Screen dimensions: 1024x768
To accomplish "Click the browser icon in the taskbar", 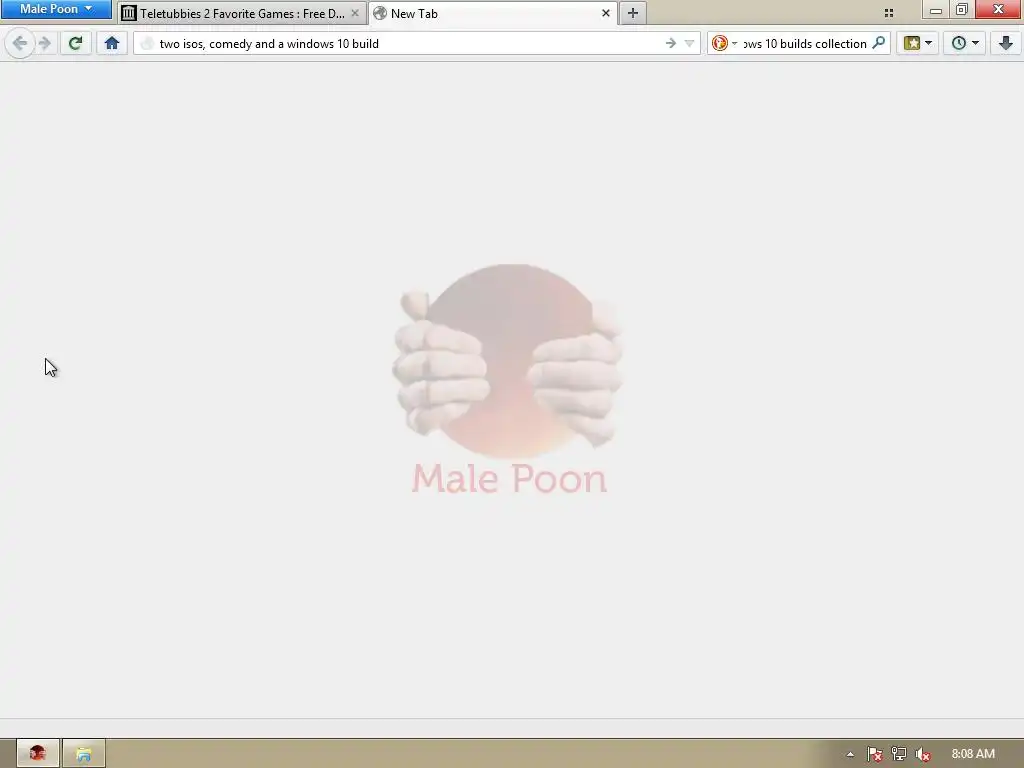I will coord(38,754).
